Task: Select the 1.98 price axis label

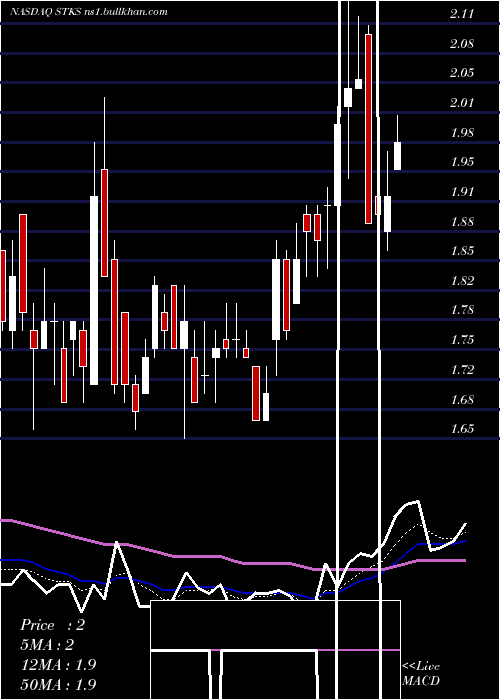Action: pos(462,132)
